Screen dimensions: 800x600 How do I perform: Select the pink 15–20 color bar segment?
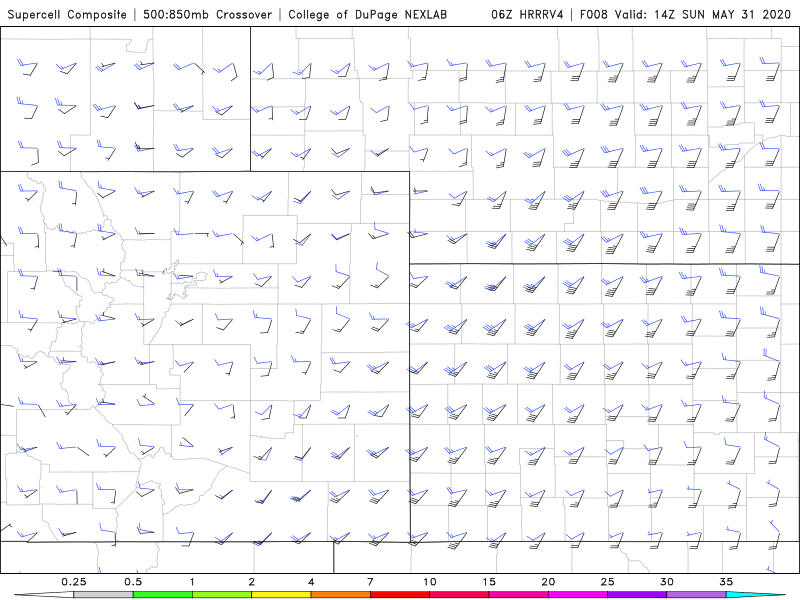[518, 595]
